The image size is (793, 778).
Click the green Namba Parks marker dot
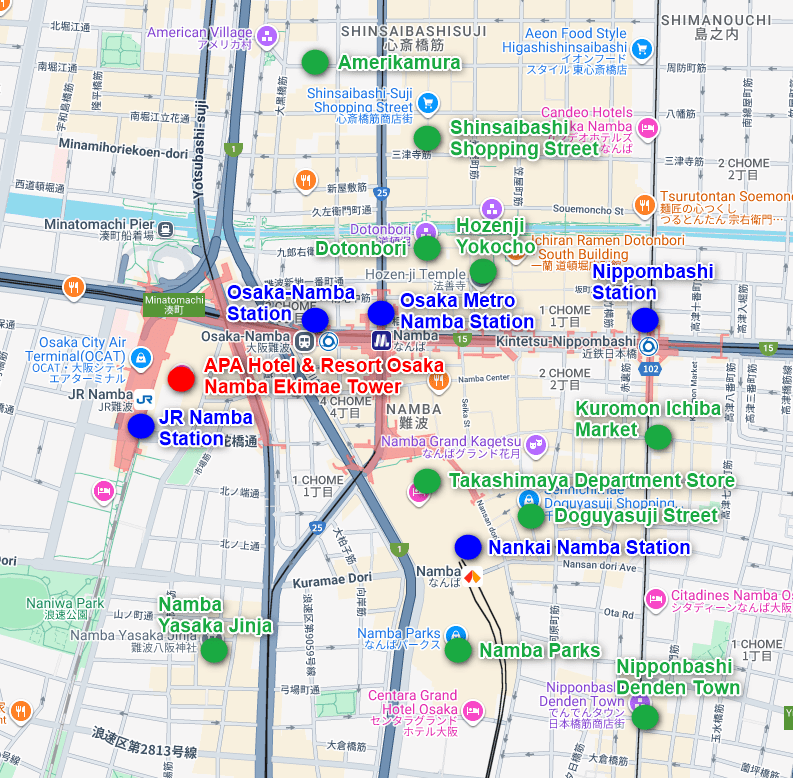pyautogui.click(x=458, y=650)
